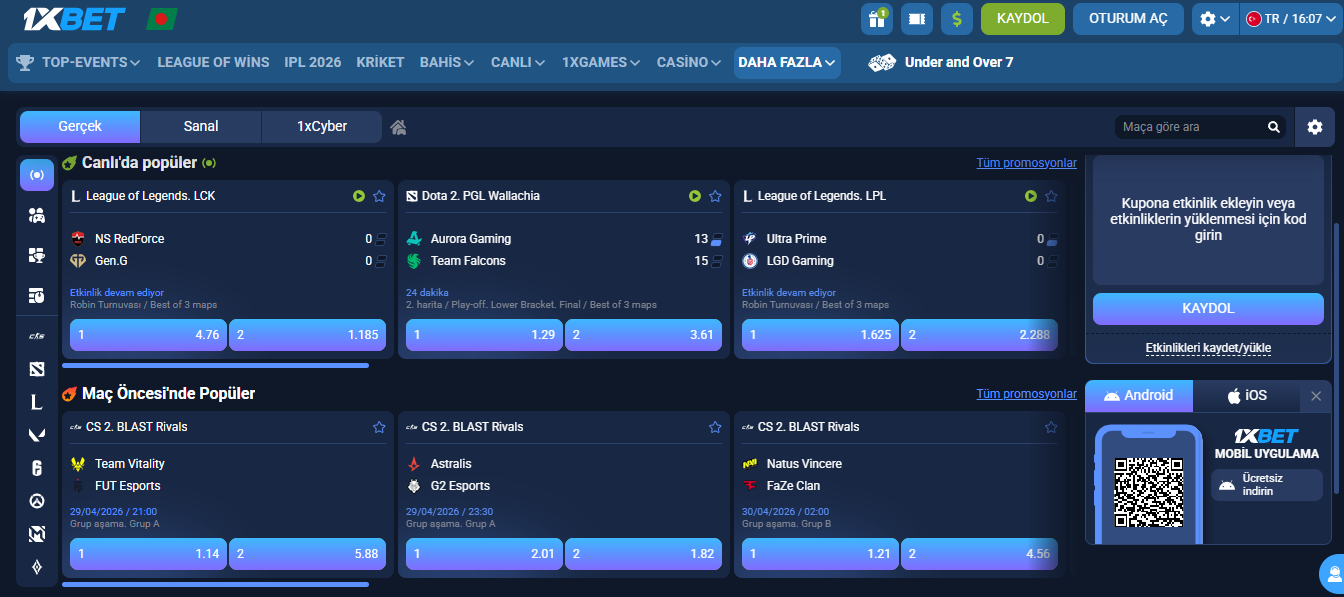Open the Dota 2 sidebar icon
This screenshot has width=1344, height=597.
[x=37, y=369]
